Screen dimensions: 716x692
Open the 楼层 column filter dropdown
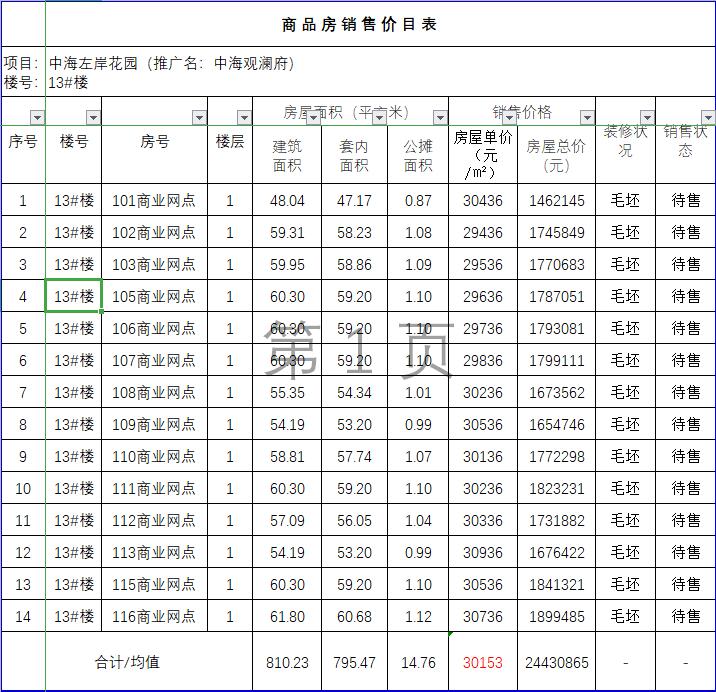pyautogui.click(x=244, y=118)
